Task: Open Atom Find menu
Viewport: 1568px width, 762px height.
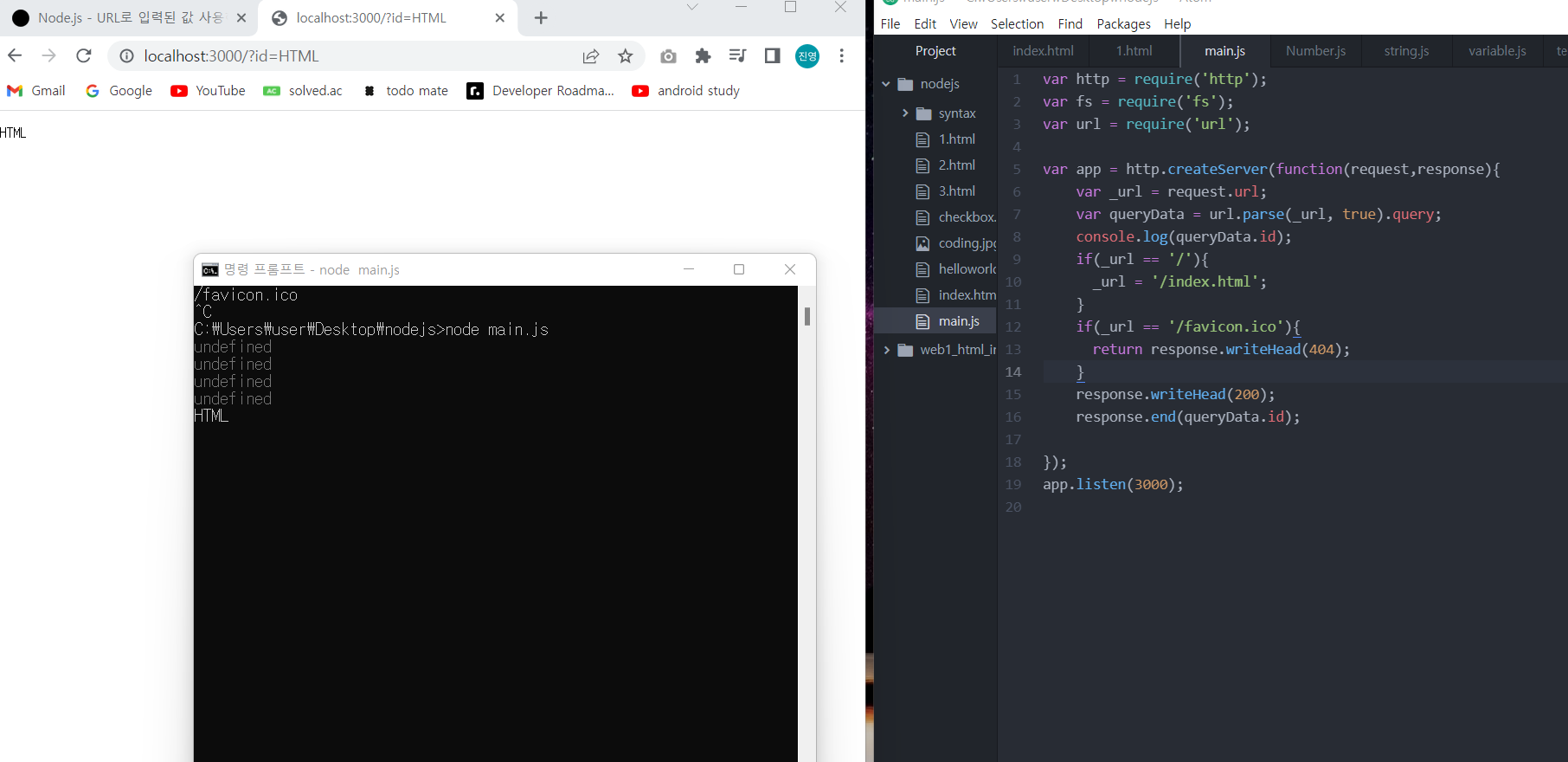Action: (1070, 24)
